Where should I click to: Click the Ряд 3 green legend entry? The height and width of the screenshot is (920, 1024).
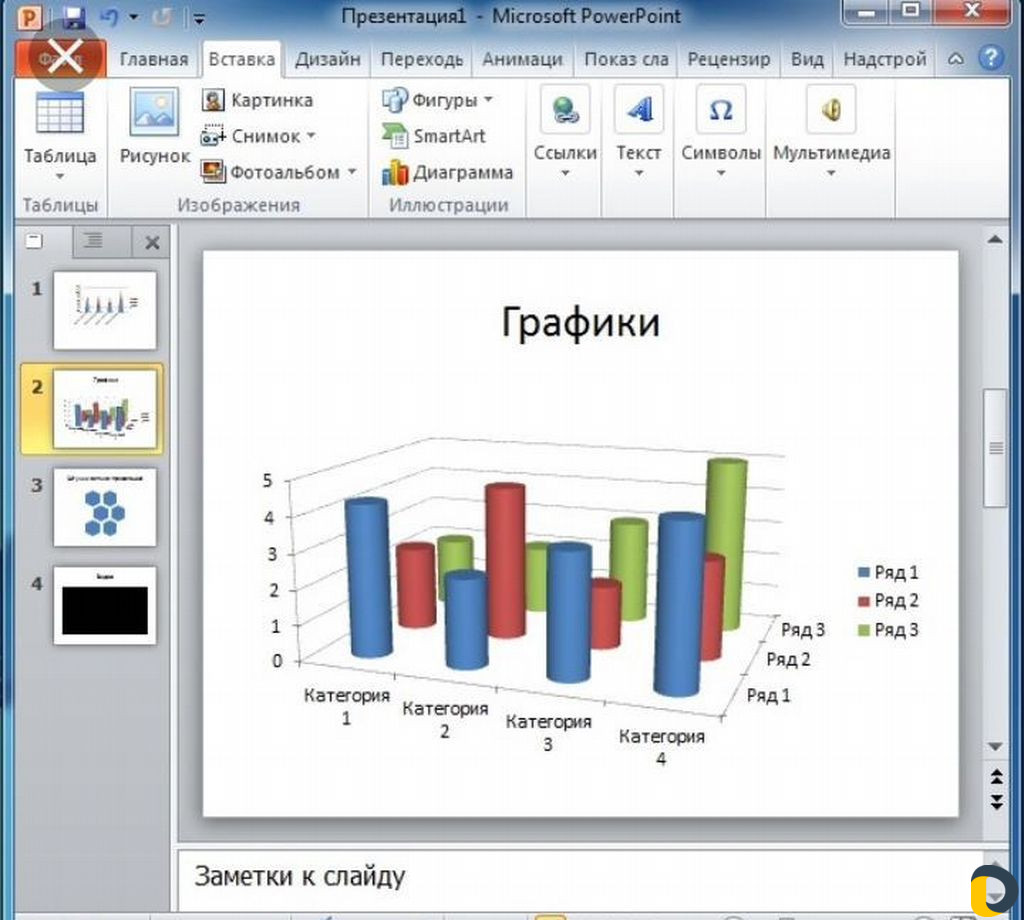tap(888, 630)
